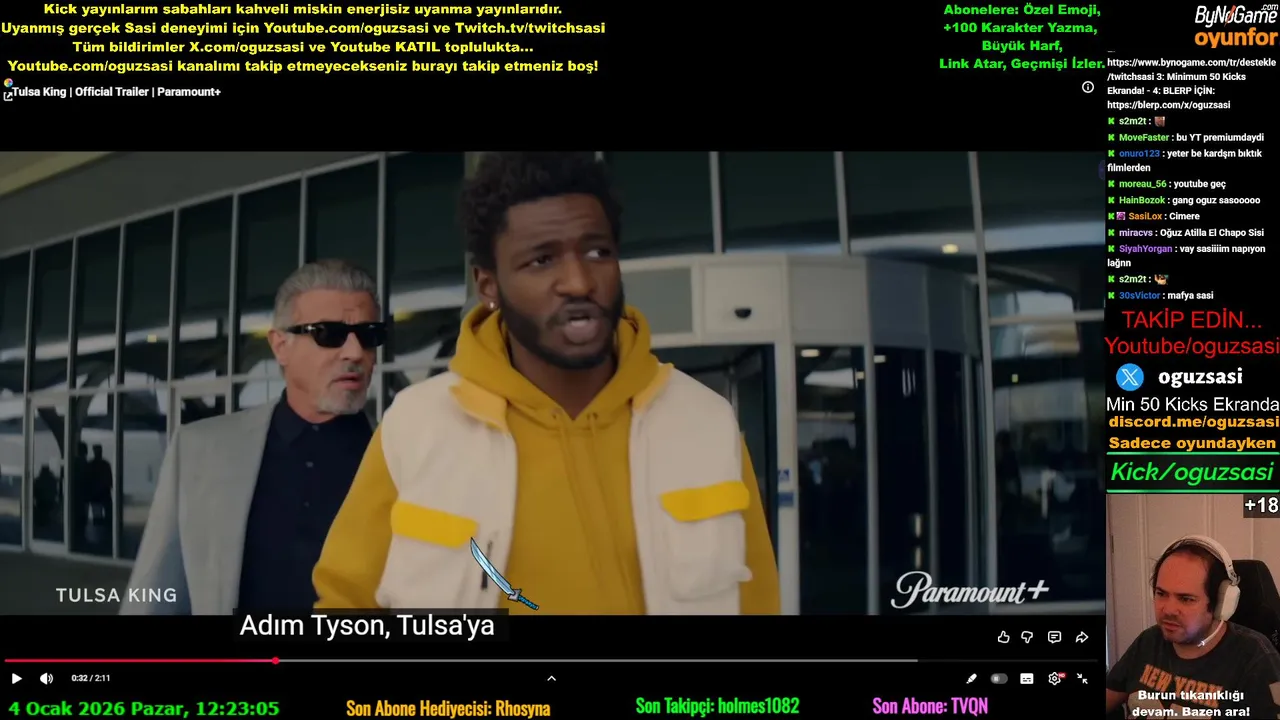The height and width of the screenshot is (720, 1280).
Task: Like the video with thumbs up
Action: coord(1003,637)
